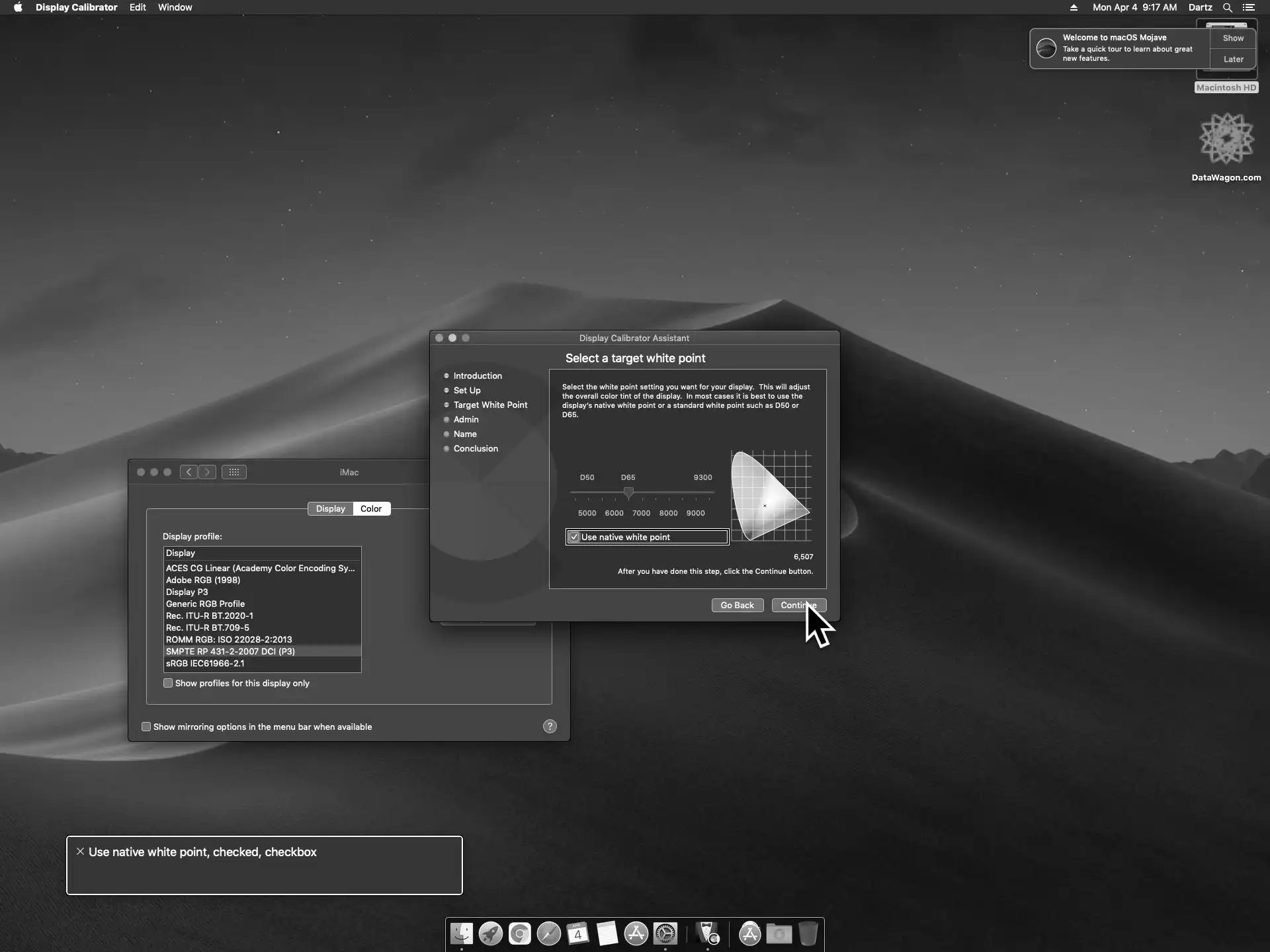The image size is (1270, 952).
Task: Click the white point slider thumb
Action: 628,493
